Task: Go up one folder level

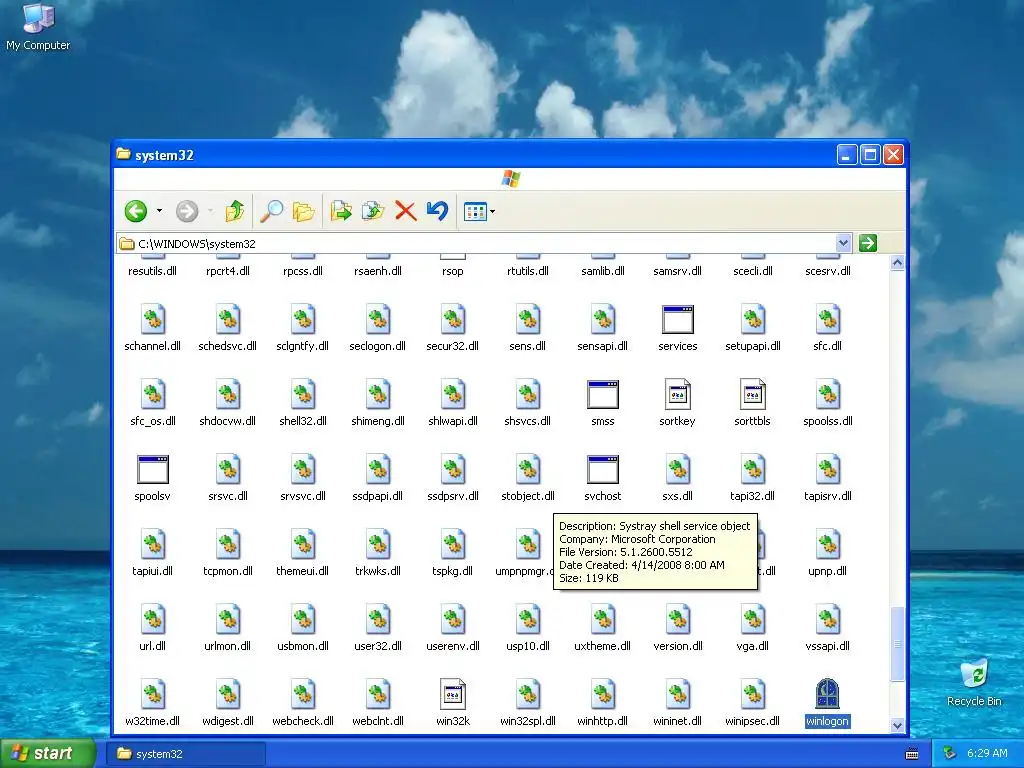Action: [x=234, y=211]
